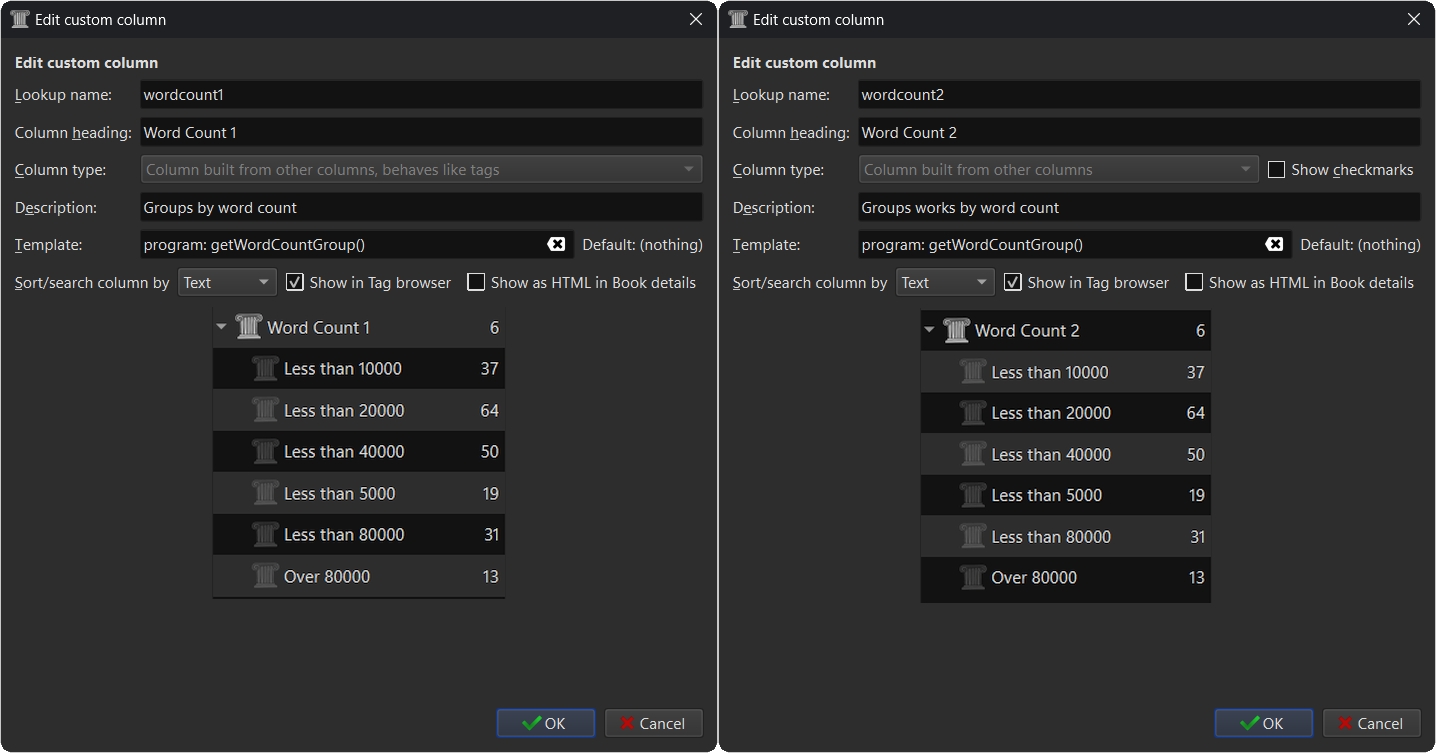
Task: Collapse the Word Count 1 tree node
Action: [x=222, y=327]
